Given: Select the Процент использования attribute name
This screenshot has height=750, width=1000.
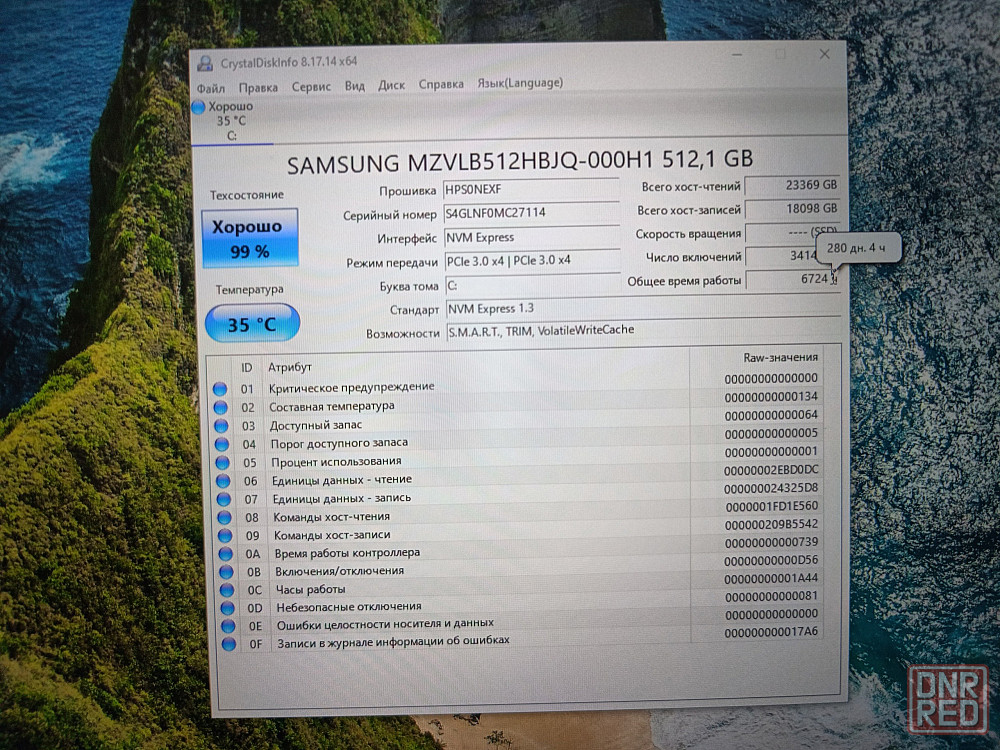Looking at the screenshot, I should pos(336,462).
